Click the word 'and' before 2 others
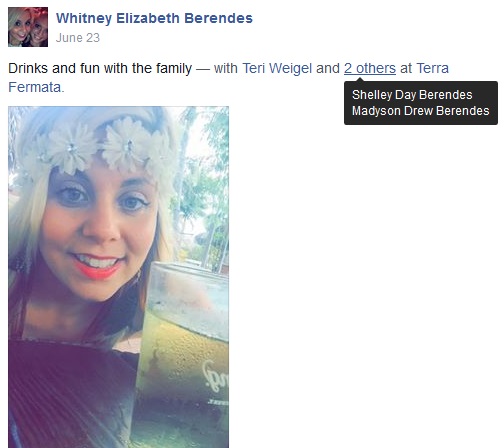Screen dimensions: 504x448 [x=328, y=68]
